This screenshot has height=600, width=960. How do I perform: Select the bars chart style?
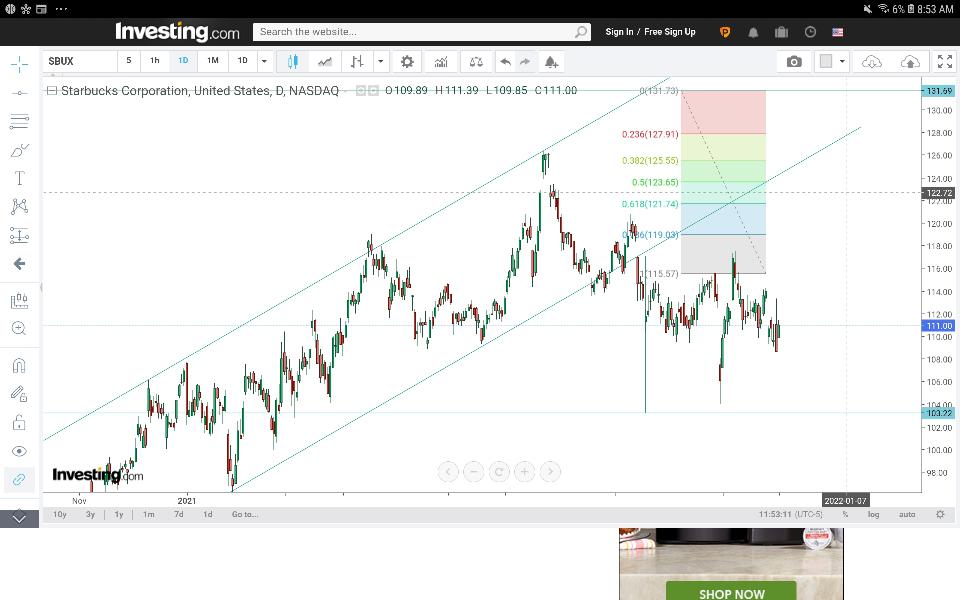pos(357,61)
